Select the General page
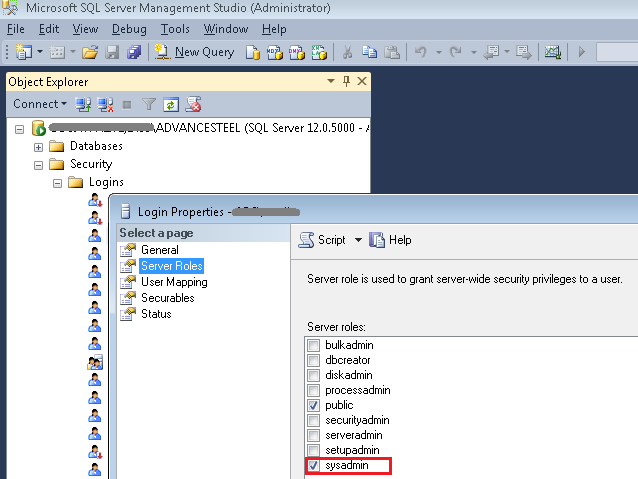Image resolution: width=638 pixels, height=479 pixels. coord(160,250)
